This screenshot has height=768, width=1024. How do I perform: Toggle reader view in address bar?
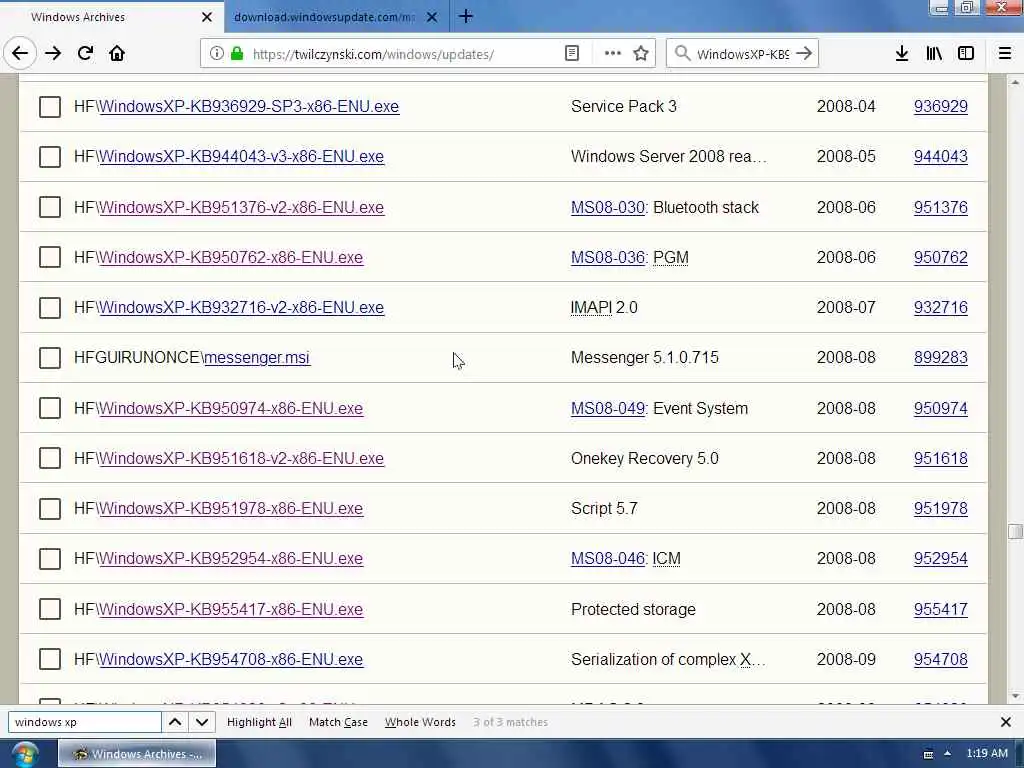(x=571, y=54)
